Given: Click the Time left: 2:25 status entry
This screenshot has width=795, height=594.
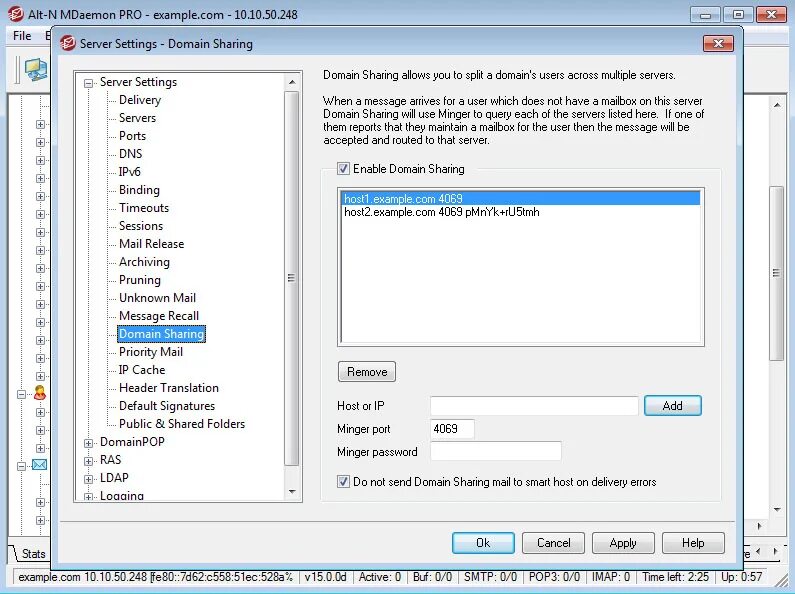Looking at the screenshot, I should coord(675,577).
